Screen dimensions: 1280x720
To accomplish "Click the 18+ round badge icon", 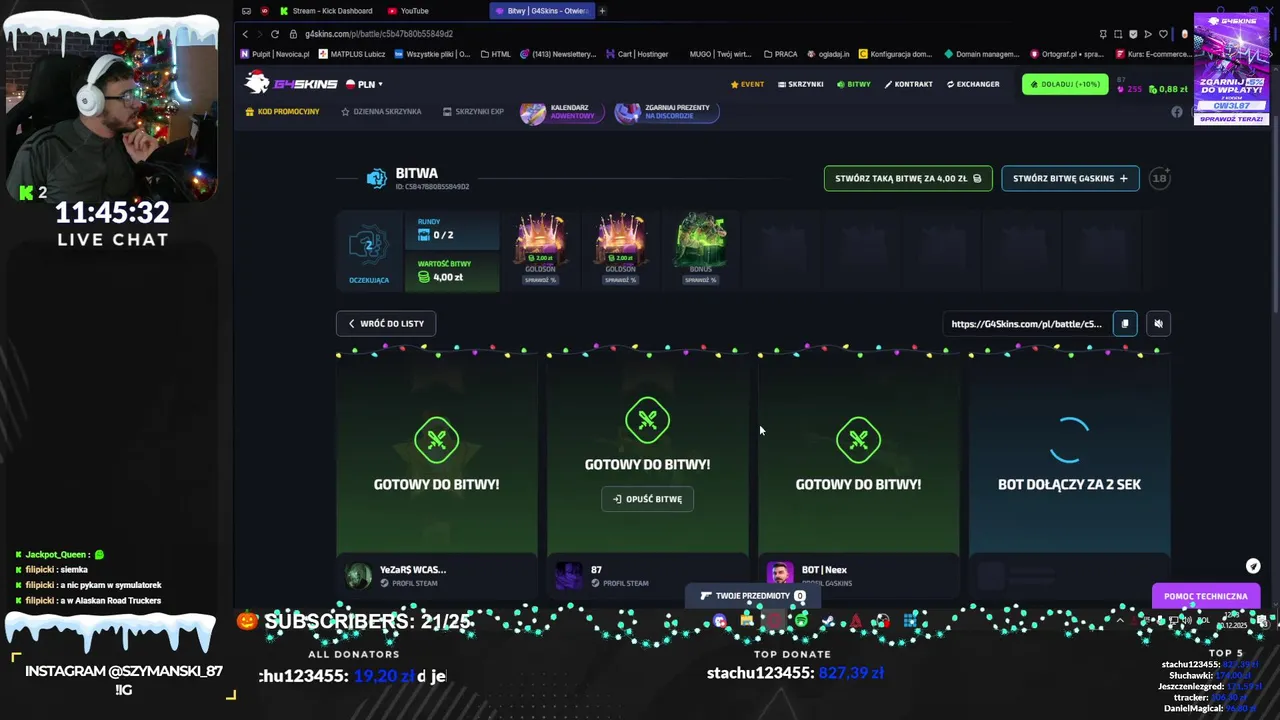I will coord(1159,178).
